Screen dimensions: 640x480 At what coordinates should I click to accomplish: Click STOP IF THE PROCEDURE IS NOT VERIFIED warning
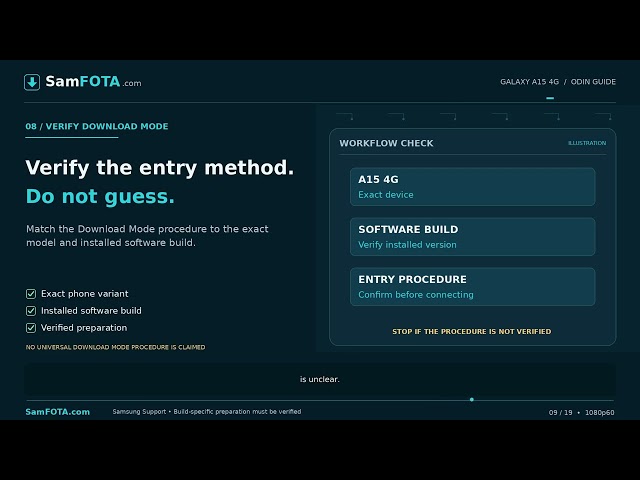click(x=471, y=331)
